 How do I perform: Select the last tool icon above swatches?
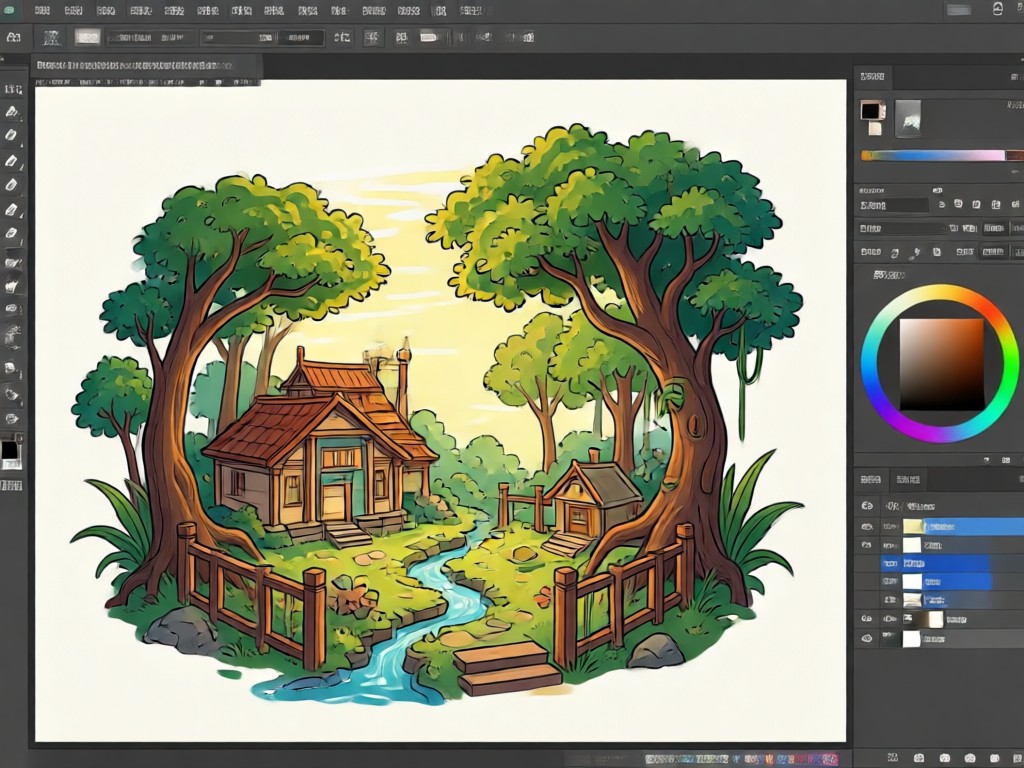(11, 418)
